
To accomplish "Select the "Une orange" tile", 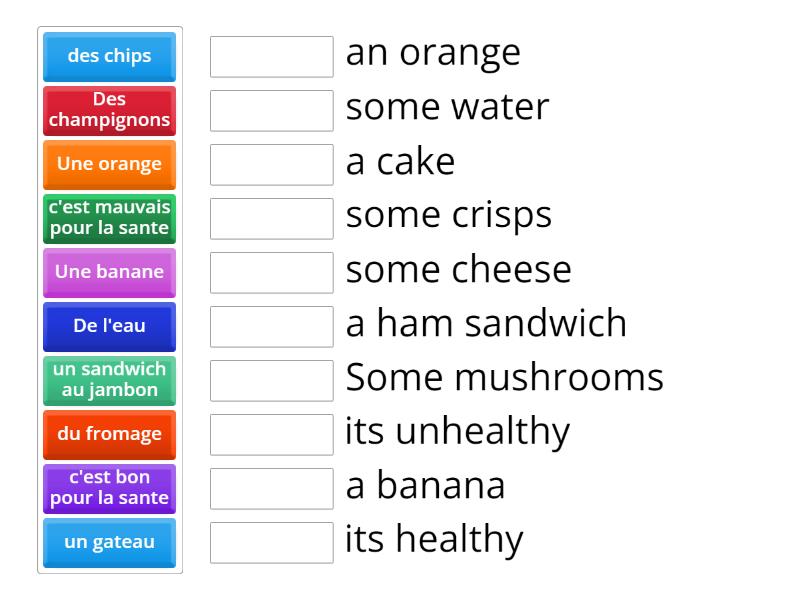I will coord(109,165).
